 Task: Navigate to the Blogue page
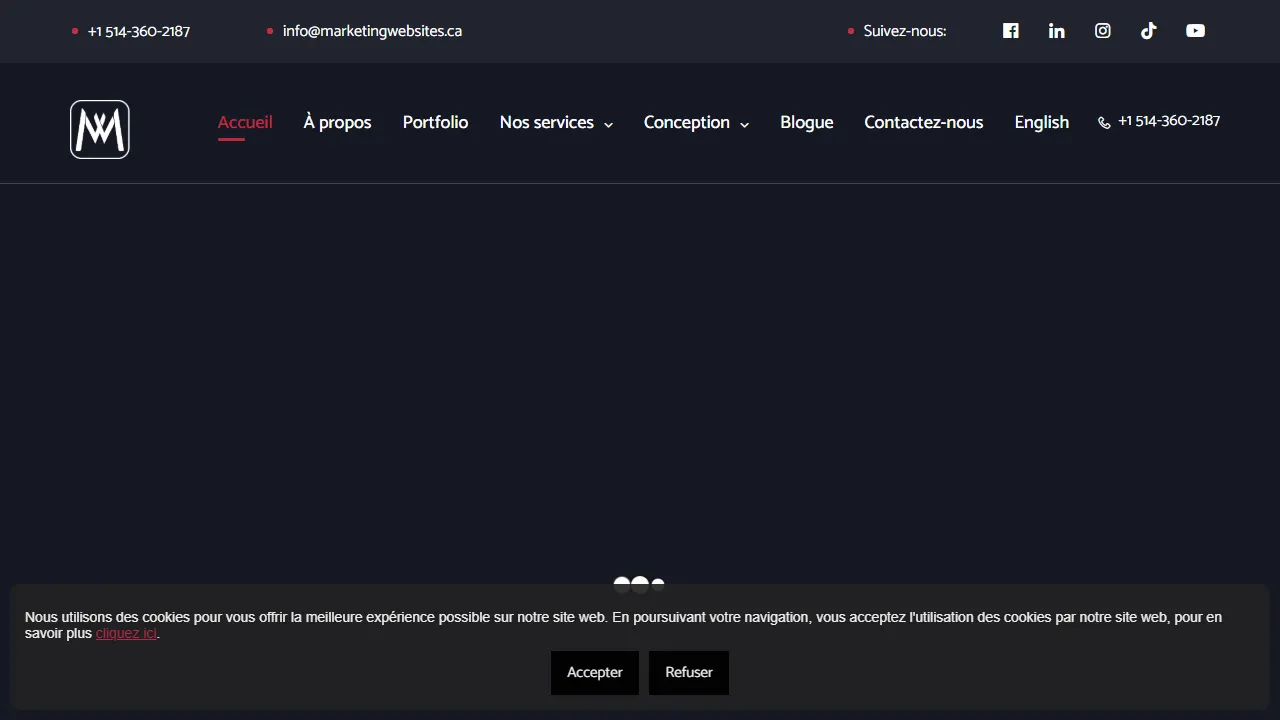pyautogui.click(x=806, y=122)
